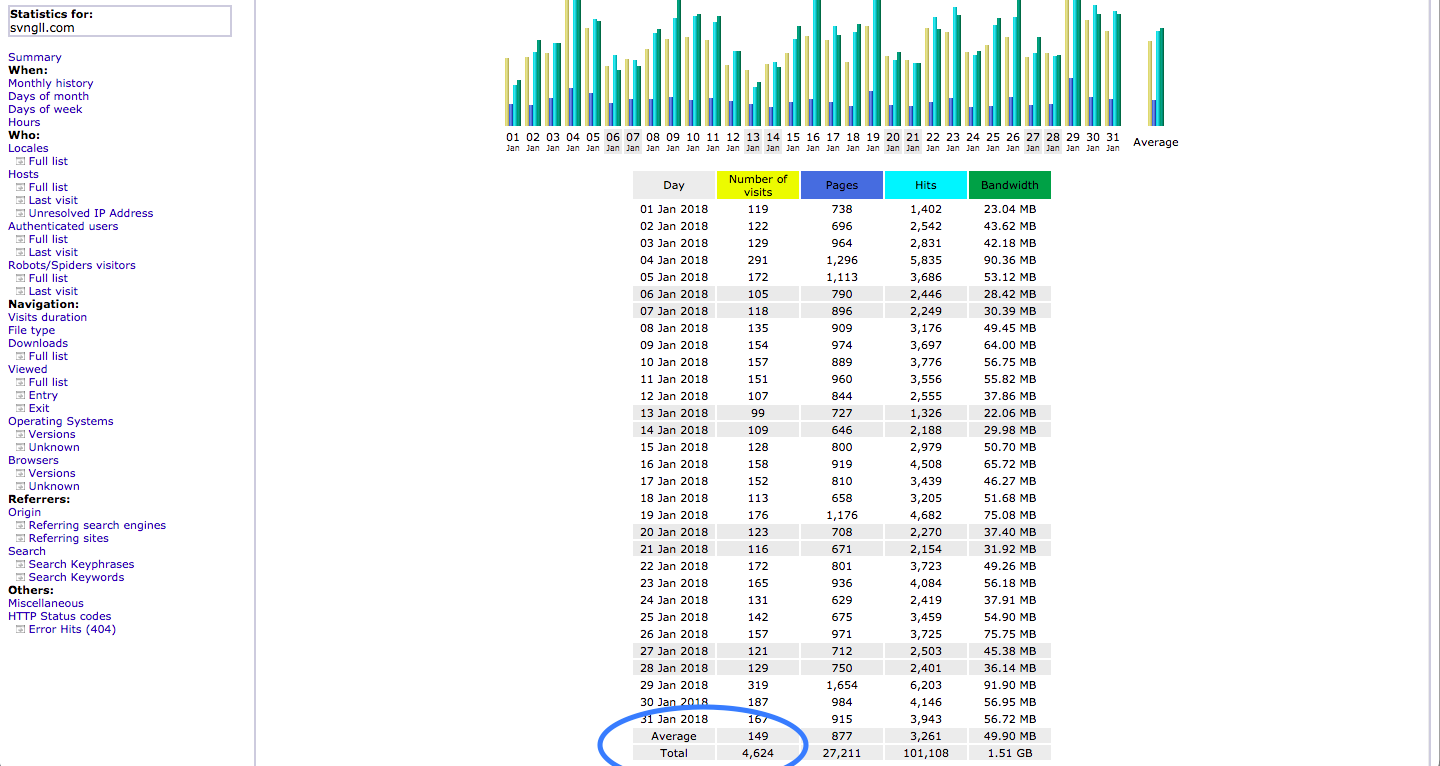The image size is (1440, 766).
Task: Select the svngll.com site name text
Action: pyautogui.click(x=42, y=28)
